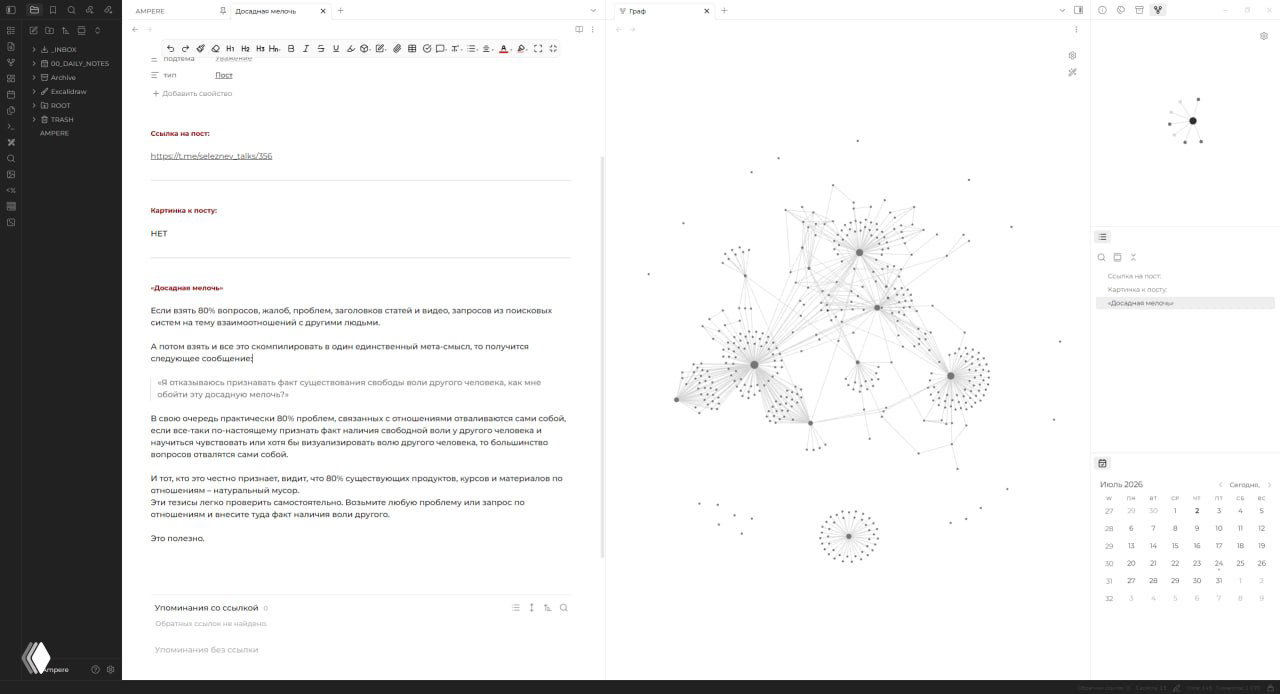Switch to the AMPERE tab
This screenshot has height=694, width=1280.
pyautogui.click(x=150, y=11)
